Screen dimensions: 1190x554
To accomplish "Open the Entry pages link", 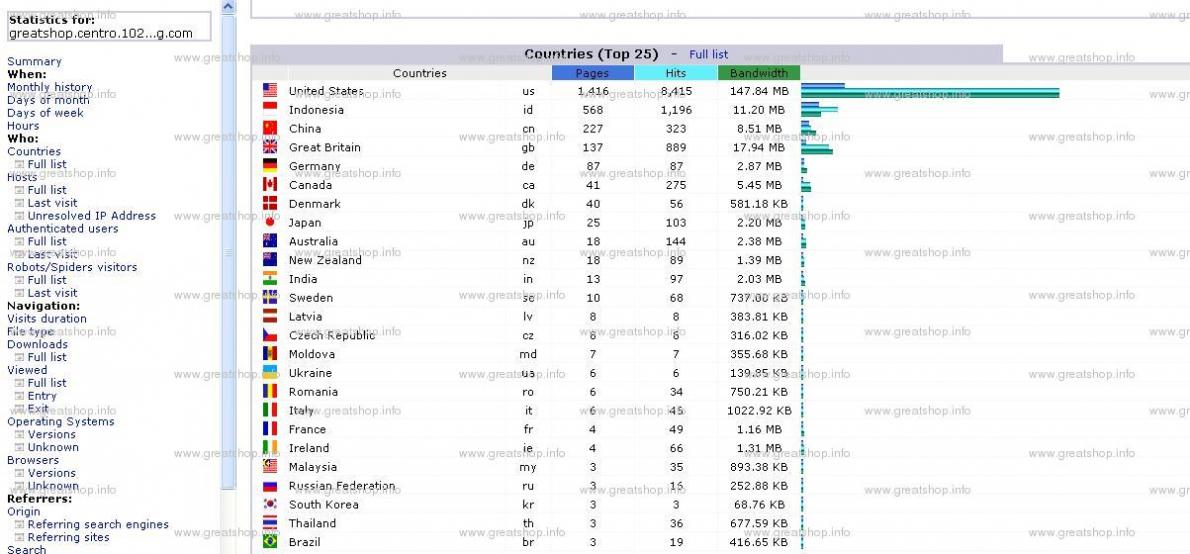I will pos(42,395).
